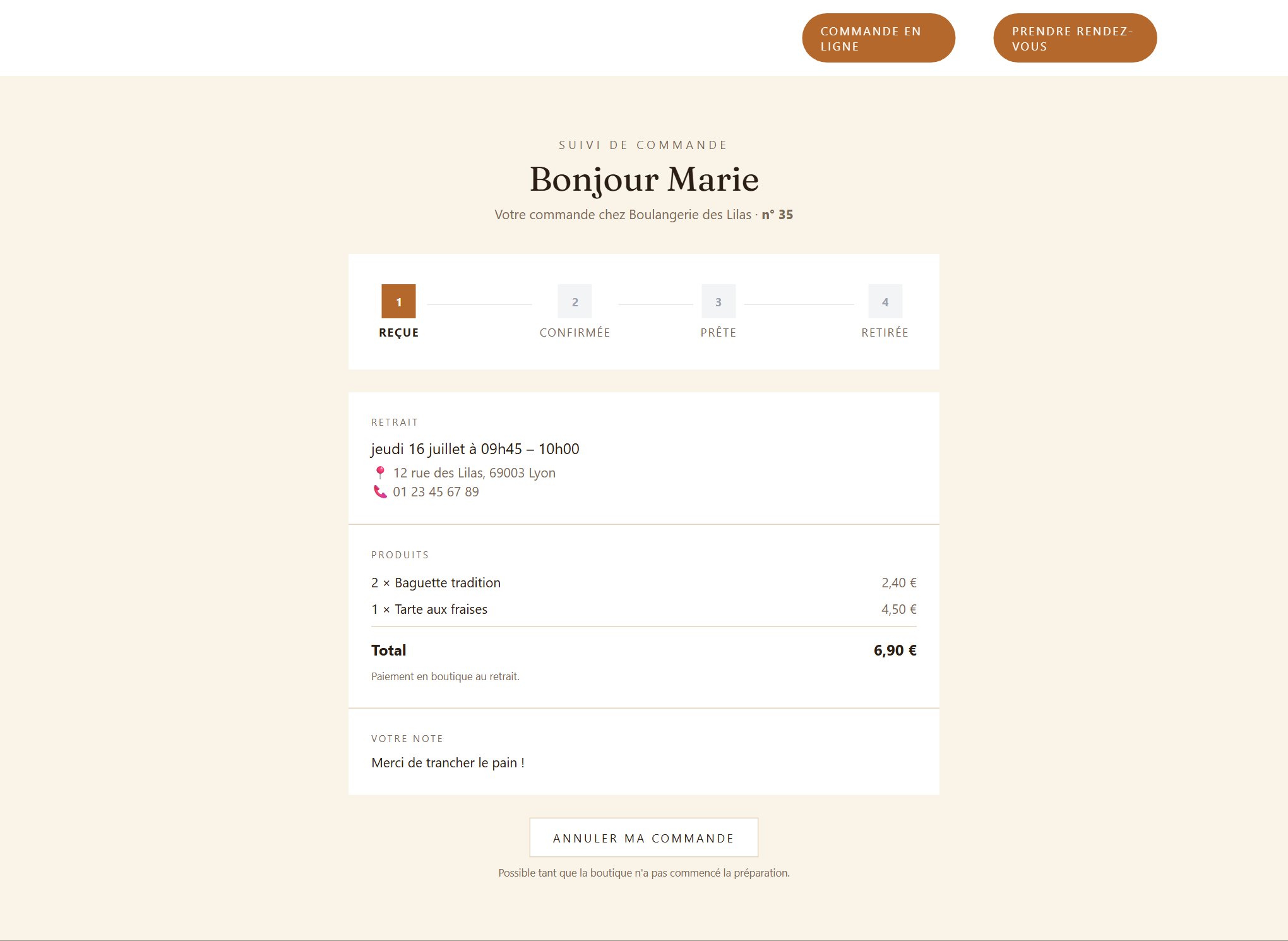Click the price 2,40 €
Screen dimensions: 1288x941
[x=898, y=583]
